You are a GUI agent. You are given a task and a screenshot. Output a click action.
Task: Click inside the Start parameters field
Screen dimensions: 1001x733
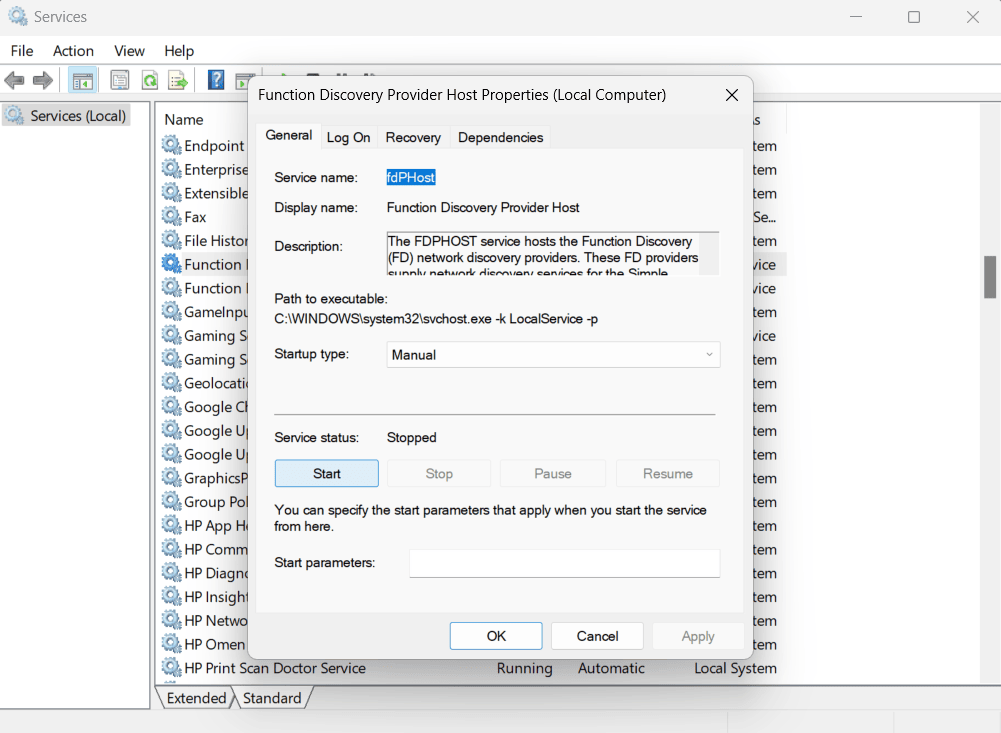click(564, 563)
